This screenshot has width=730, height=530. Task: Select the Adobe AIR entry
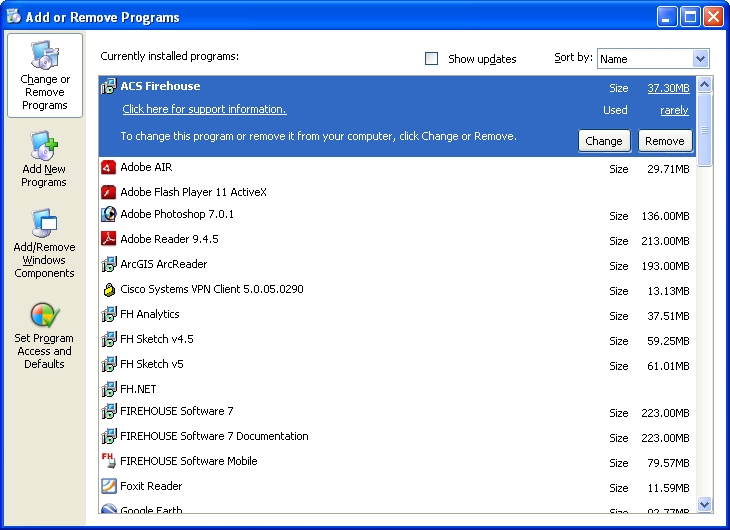tap(397, 168)
